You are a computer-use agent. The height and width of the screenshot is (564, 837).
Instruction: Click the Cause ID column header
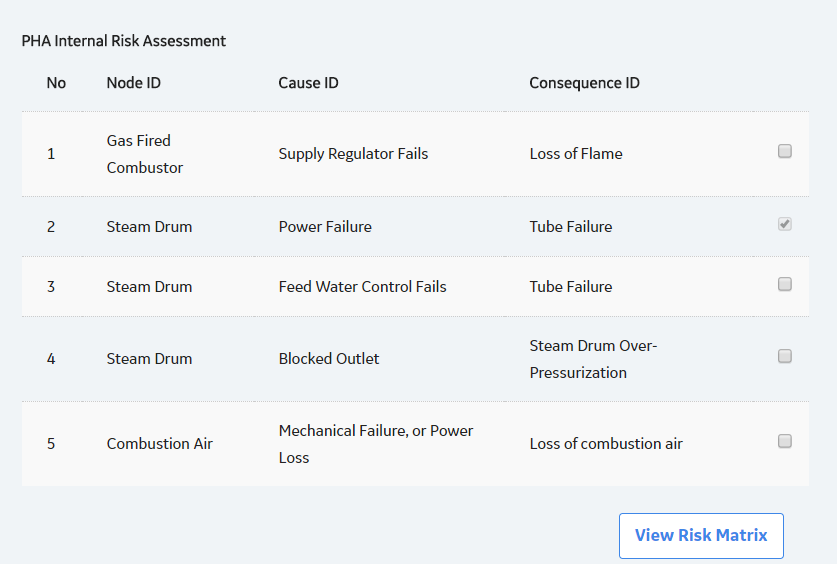click(x=309, y=83)
